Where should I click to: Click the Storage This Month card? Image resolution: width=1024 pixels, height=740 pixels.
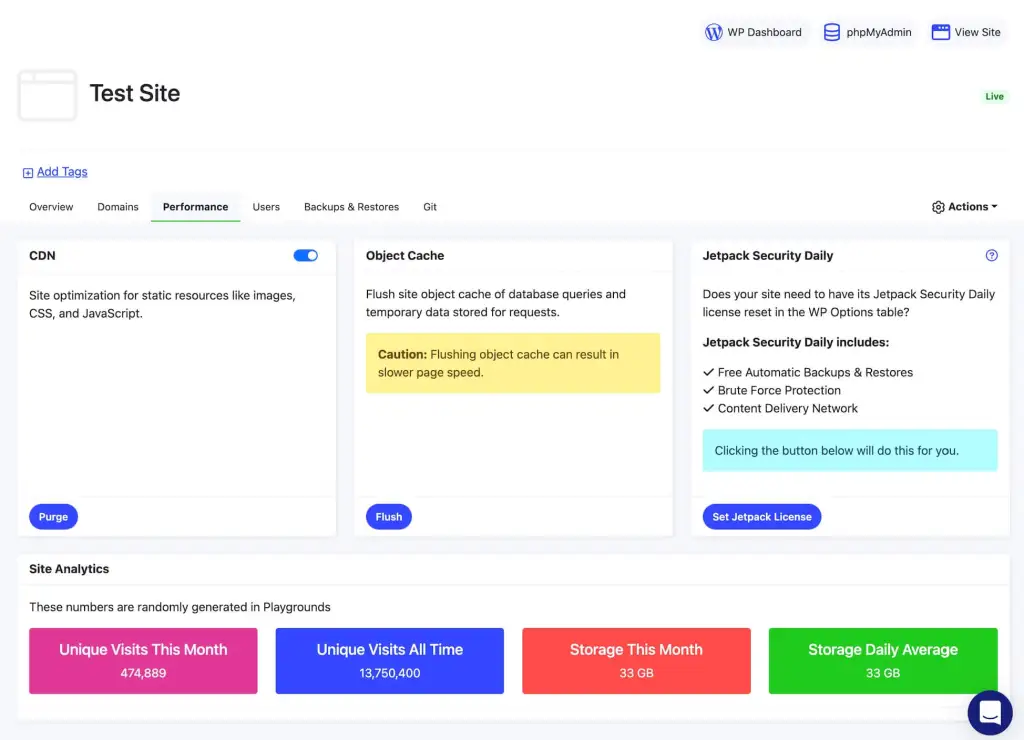pos(636,660)
